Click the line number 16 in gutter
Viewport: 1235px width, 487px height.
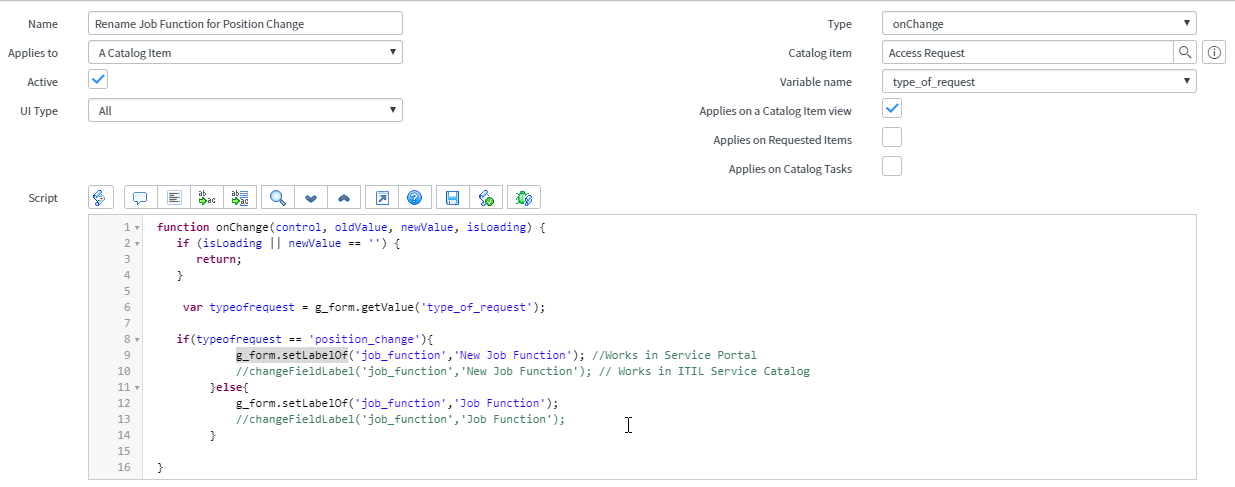124,467
